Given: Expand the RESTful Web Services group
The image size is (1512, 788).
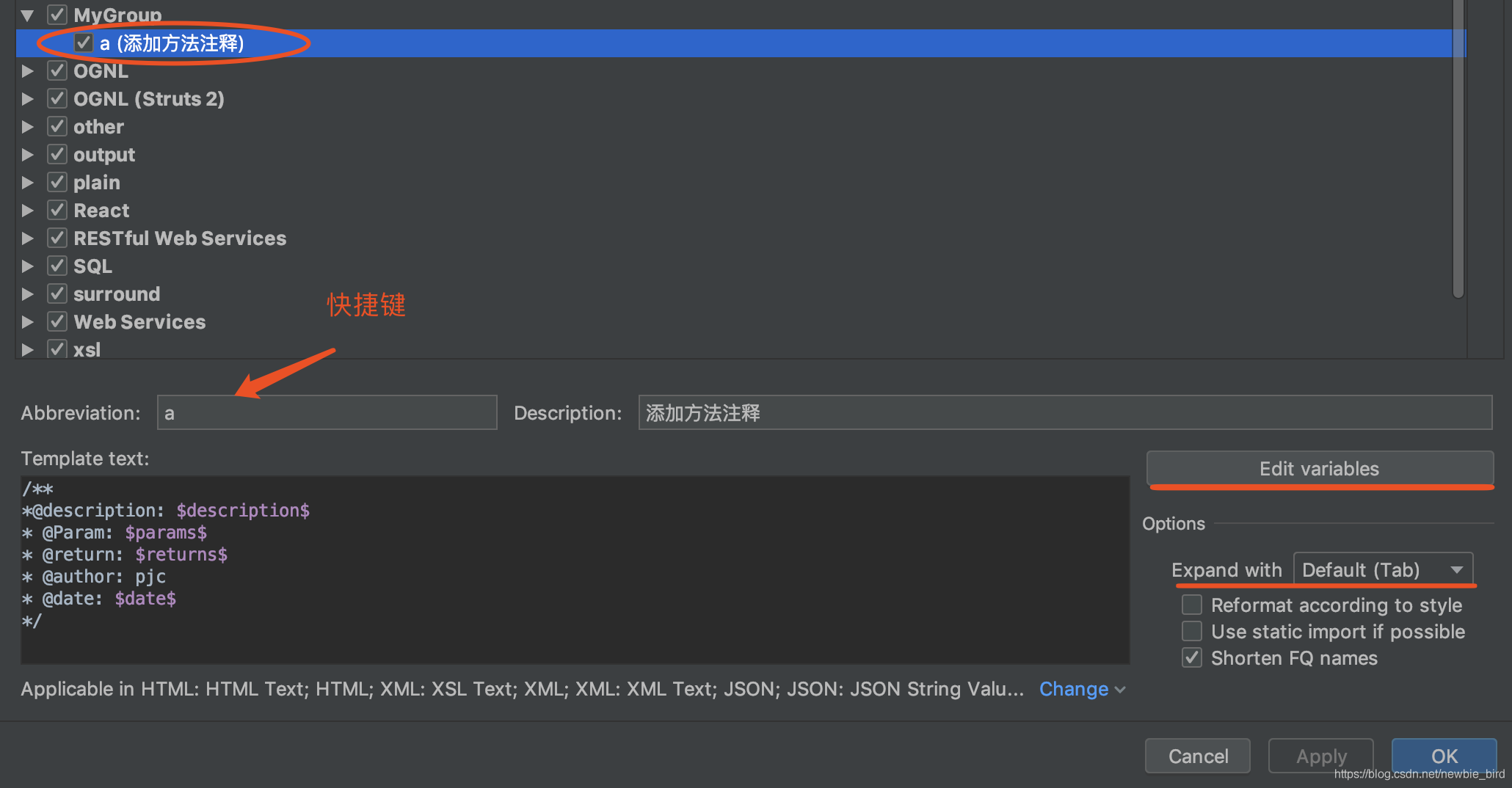Looking at the screenshot, I should coord(28,238).
